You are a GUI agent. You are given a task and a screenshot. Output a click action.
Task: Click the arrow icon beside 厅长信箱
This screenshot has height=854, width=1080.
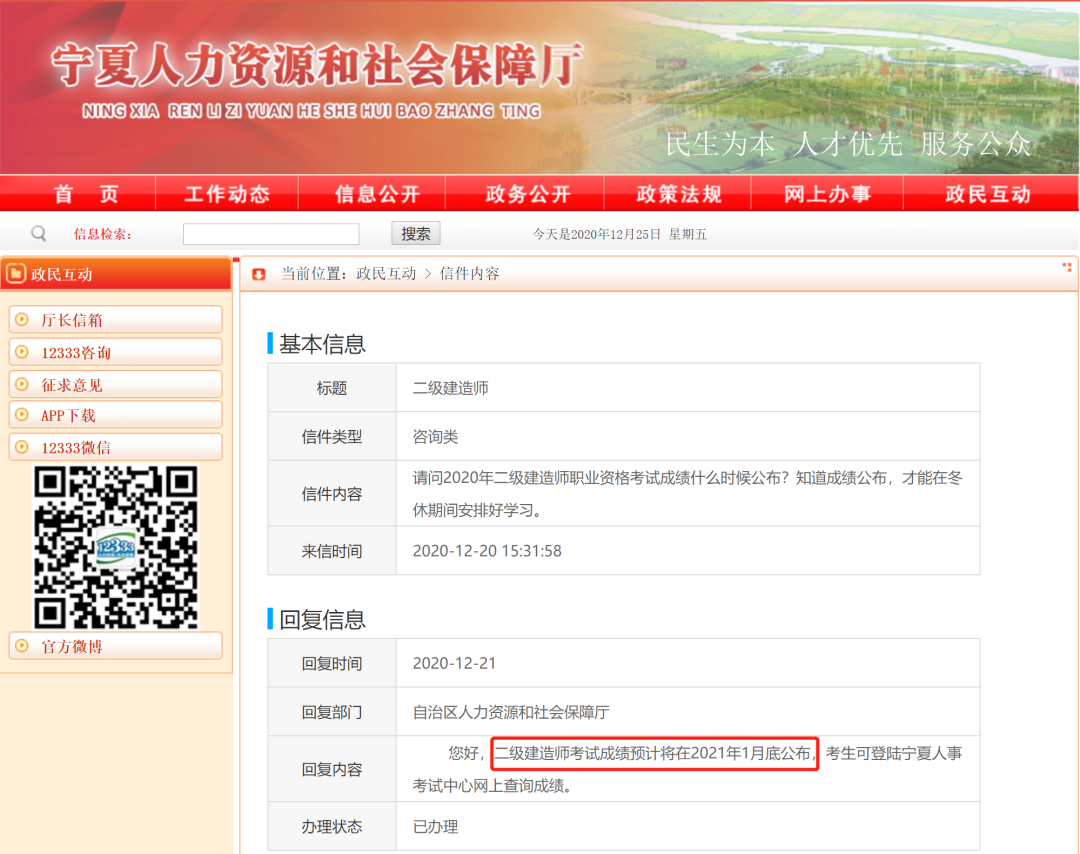click(x=22, y=320)
